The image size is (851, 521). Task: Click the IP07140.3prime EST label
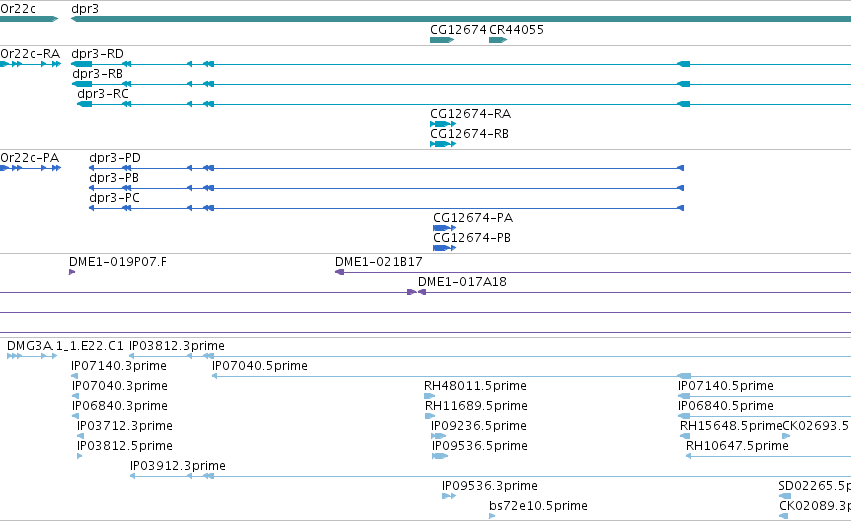pyautogui.click(x=119, y=366)
